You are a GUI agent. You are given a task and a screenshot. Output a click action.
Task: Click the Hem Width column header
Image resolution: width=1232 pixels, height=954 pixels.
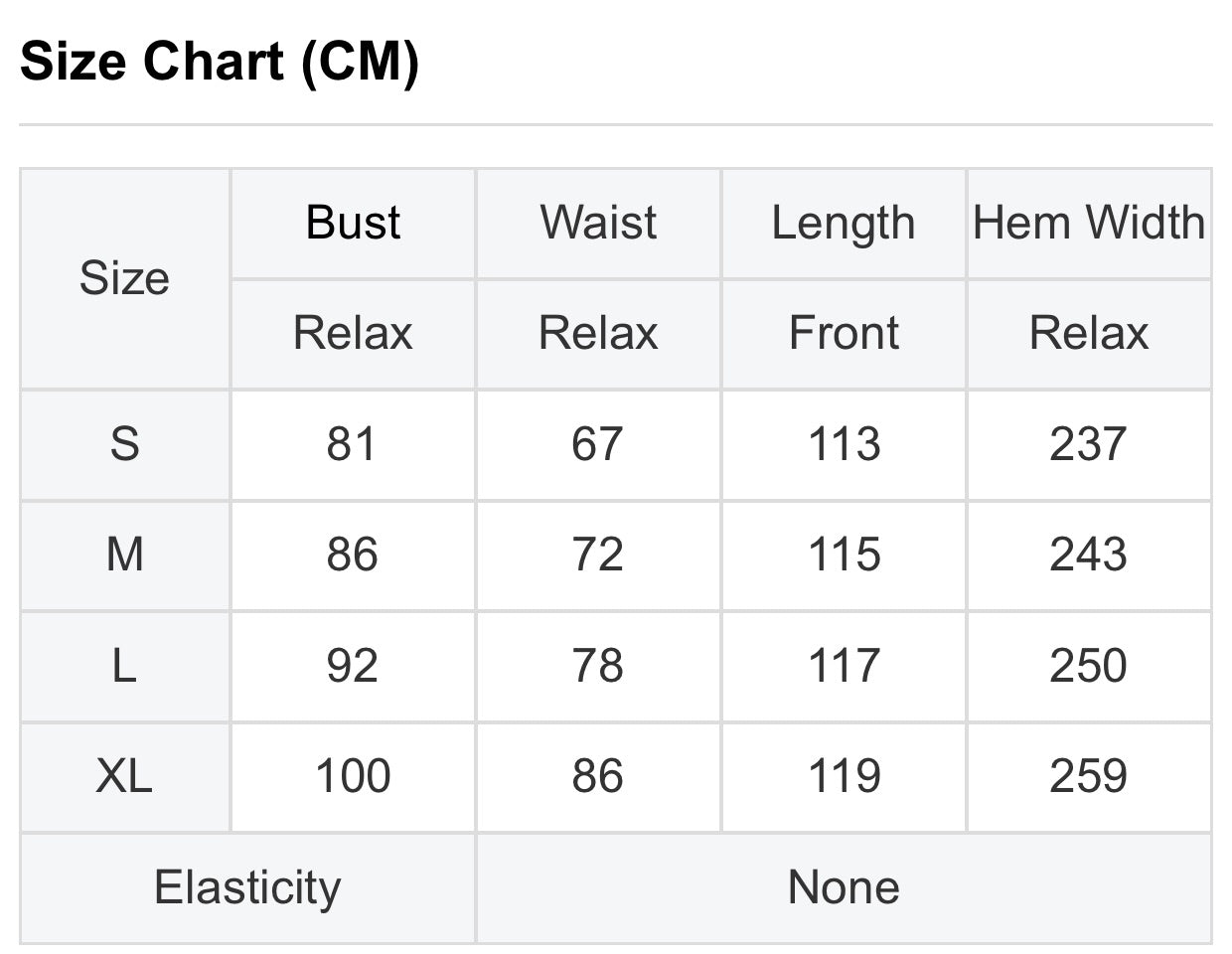click(1089, 223)
